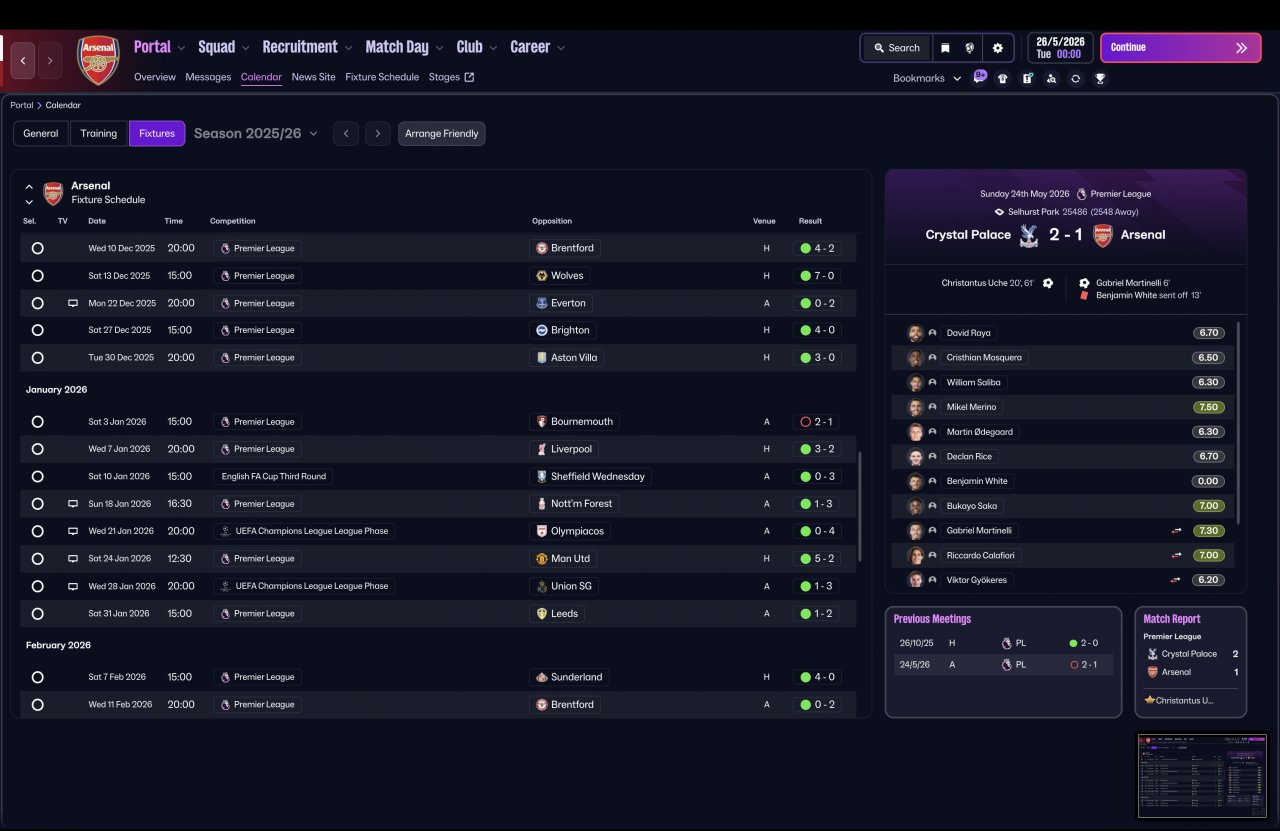Open the scouting magnifier shortcut icon
Image resolution: width=1280 pixels, height=831 pixels.
click(x=1051, y=78)
